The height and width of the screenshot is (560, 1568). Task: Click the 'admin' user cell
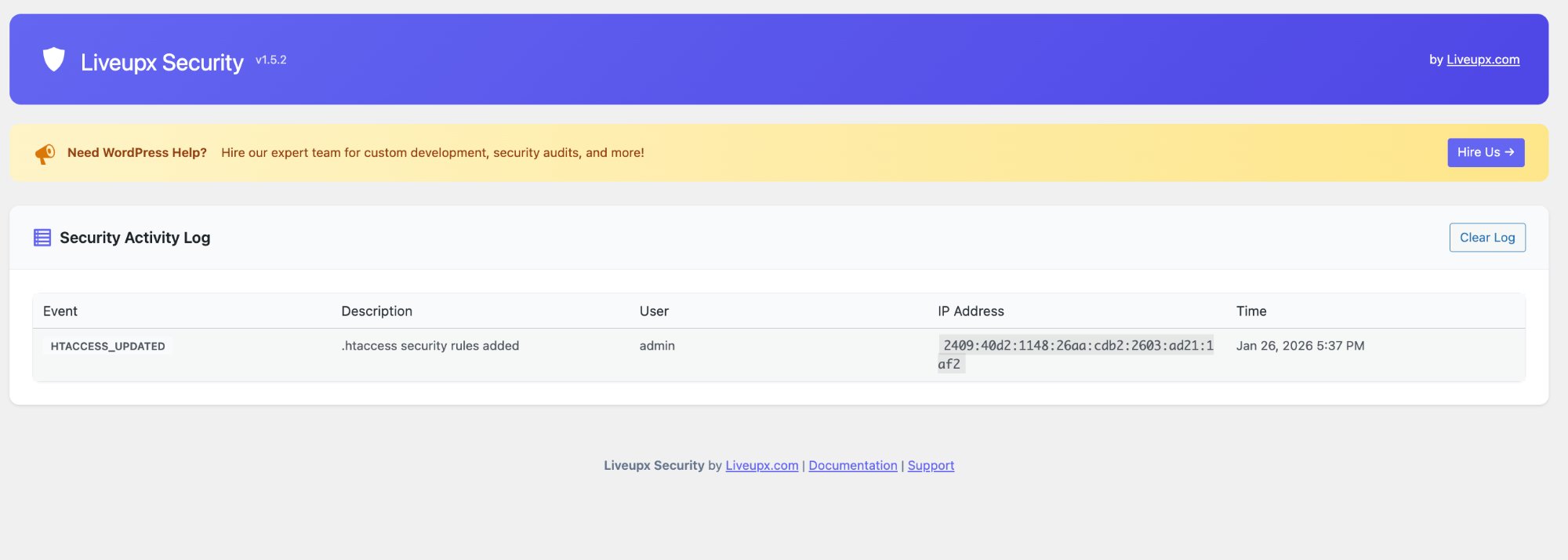pyautogui.click(x=657, y=346)
